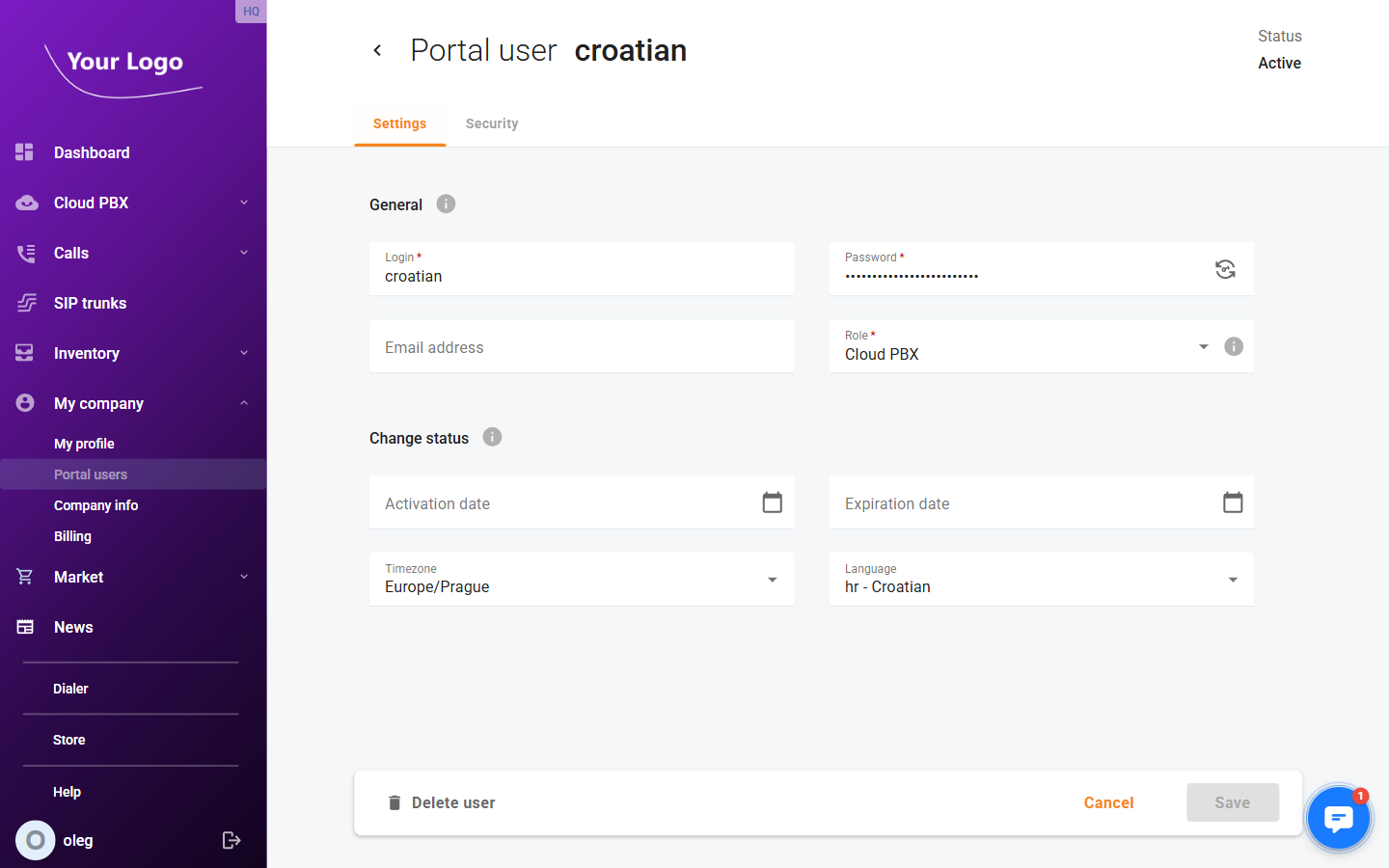Open Billing under My company
This screenshot has height=868, width=1389.
coord(72,535)
